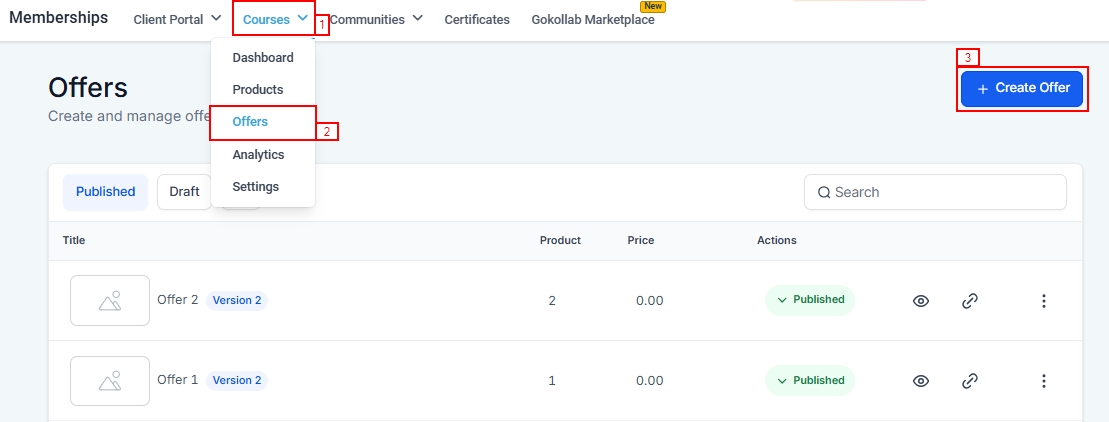The width and height of the screenshot is (1109, 422).
Task: Open three-dot menu for Offer 2
Action: (1043, 300)
